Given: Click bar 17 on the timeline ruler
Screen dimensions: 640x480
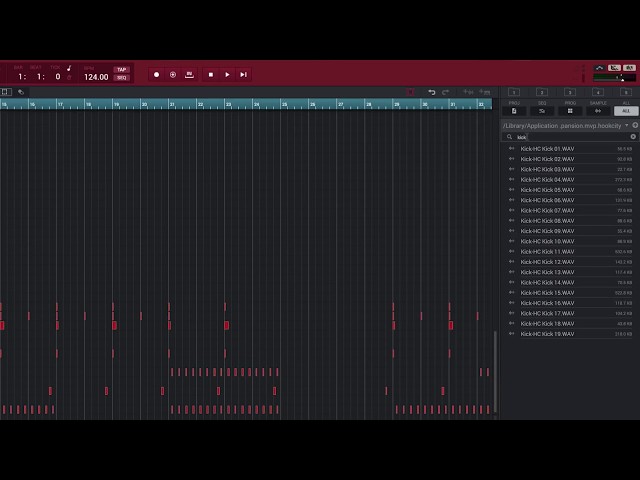Looking at the screenshot, I should click(60, 104).
